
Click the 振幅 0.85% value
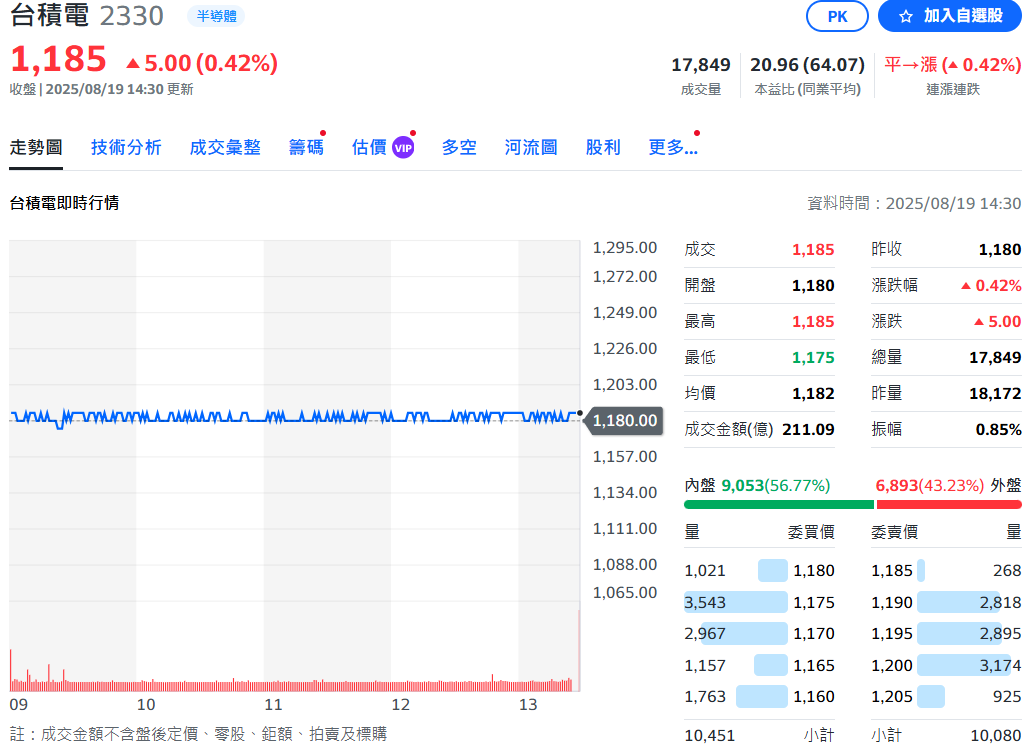(x=998, y=429)
